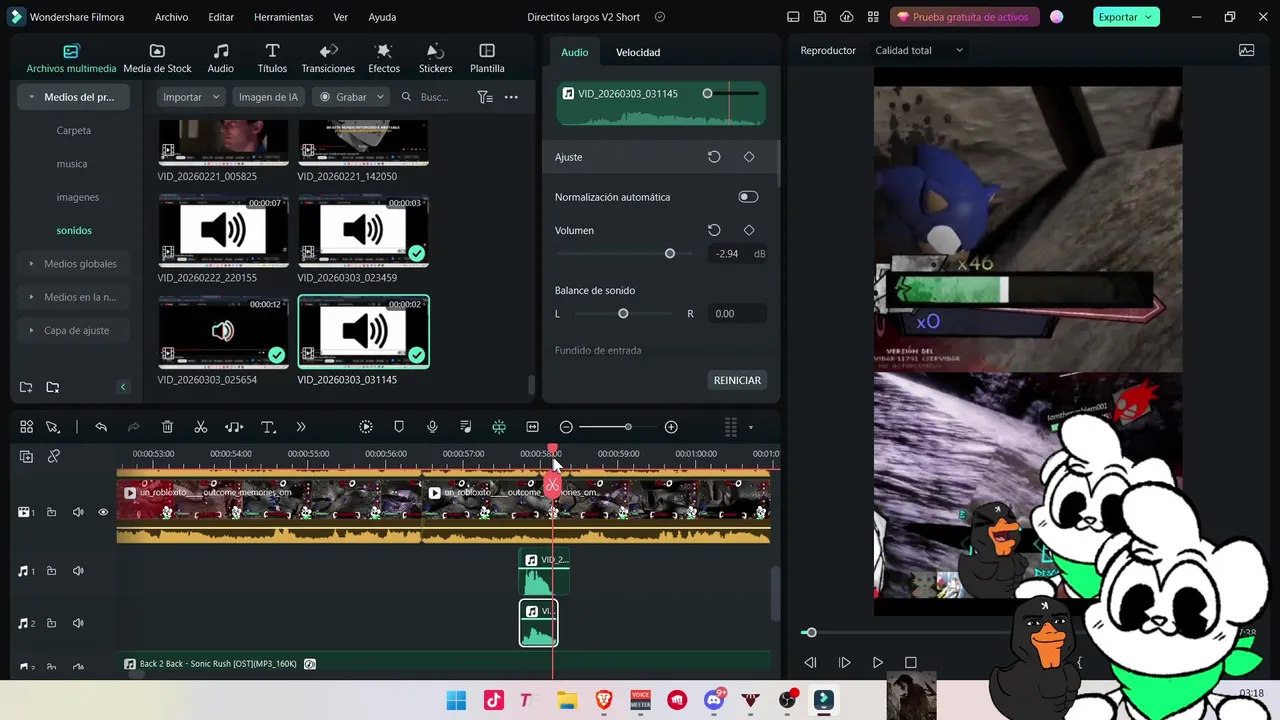Image resolution: width=1280 pixels, height=720 pixels.
Task: Reset the Volumen value
Action: coord(714,230)
